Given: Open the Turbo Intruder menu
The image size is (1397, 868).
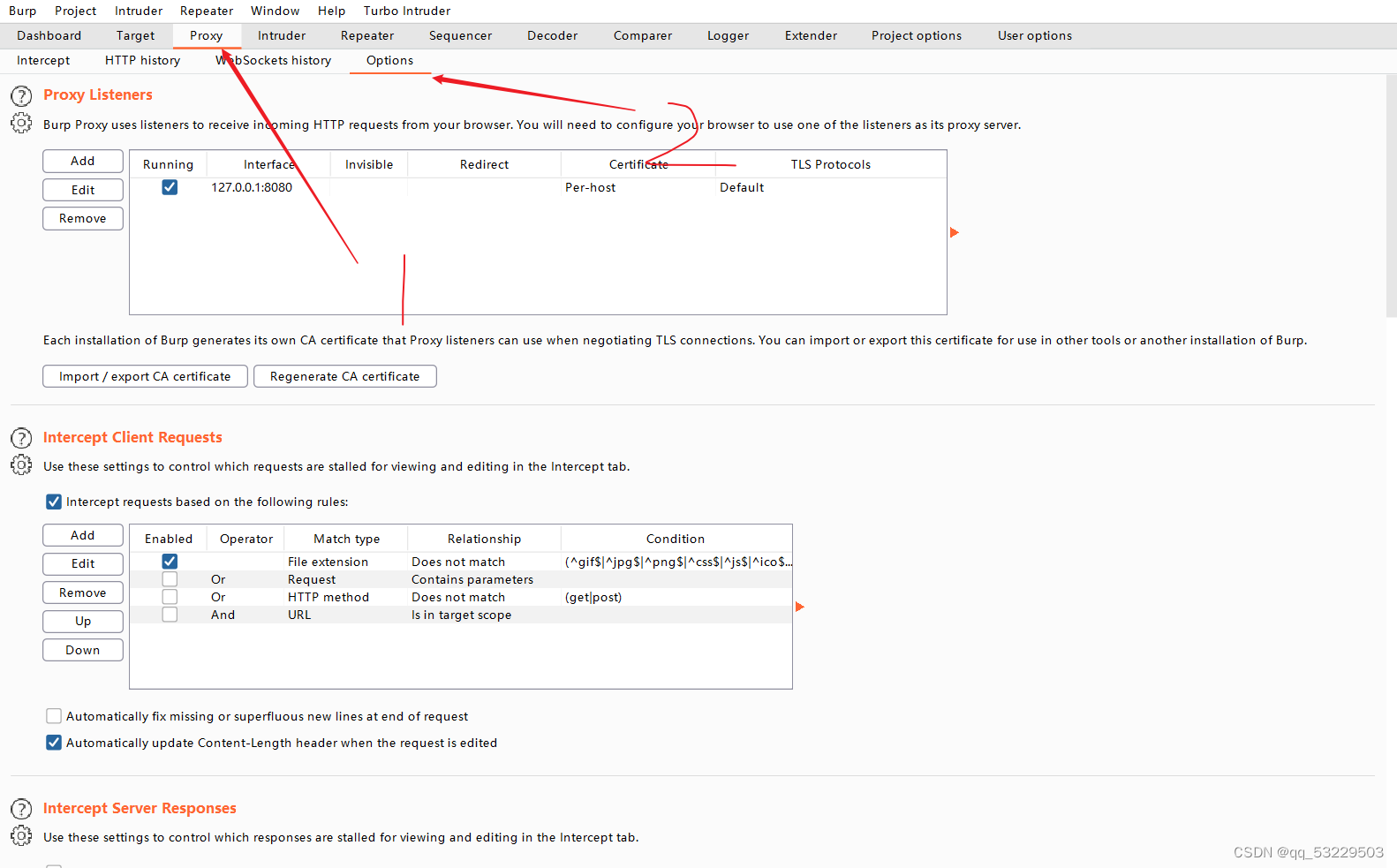Looking at the screenshot, I should point(407,11).
